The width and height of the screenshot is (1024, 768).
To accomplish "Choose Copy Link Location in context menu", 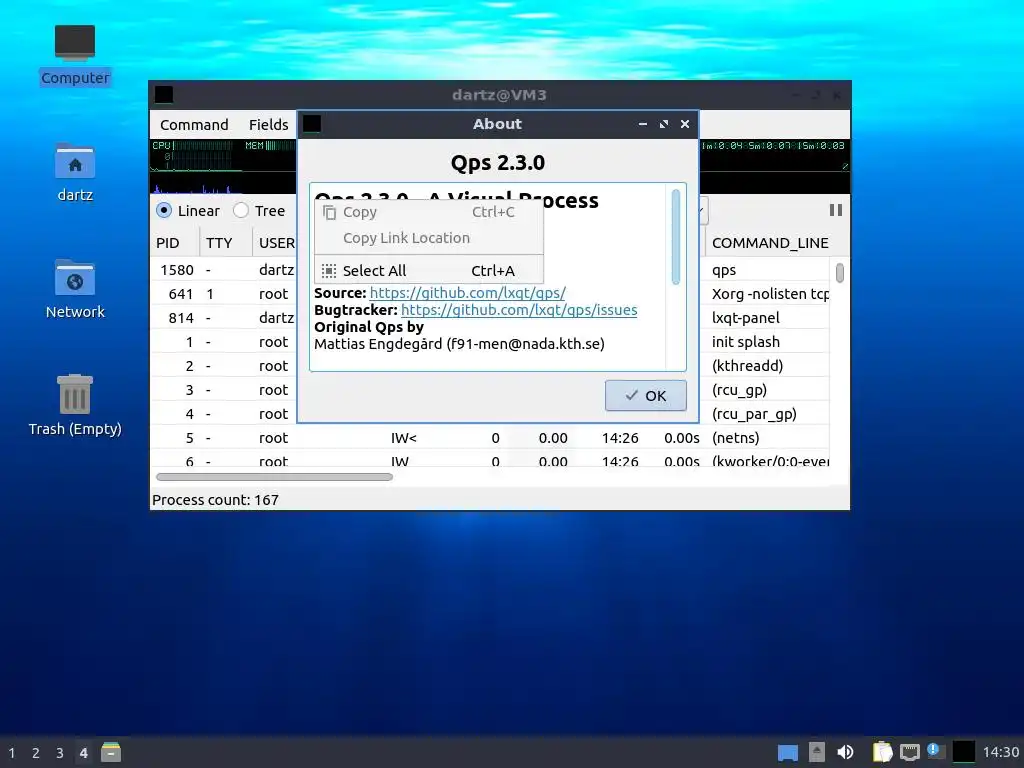I will (428, 238).
